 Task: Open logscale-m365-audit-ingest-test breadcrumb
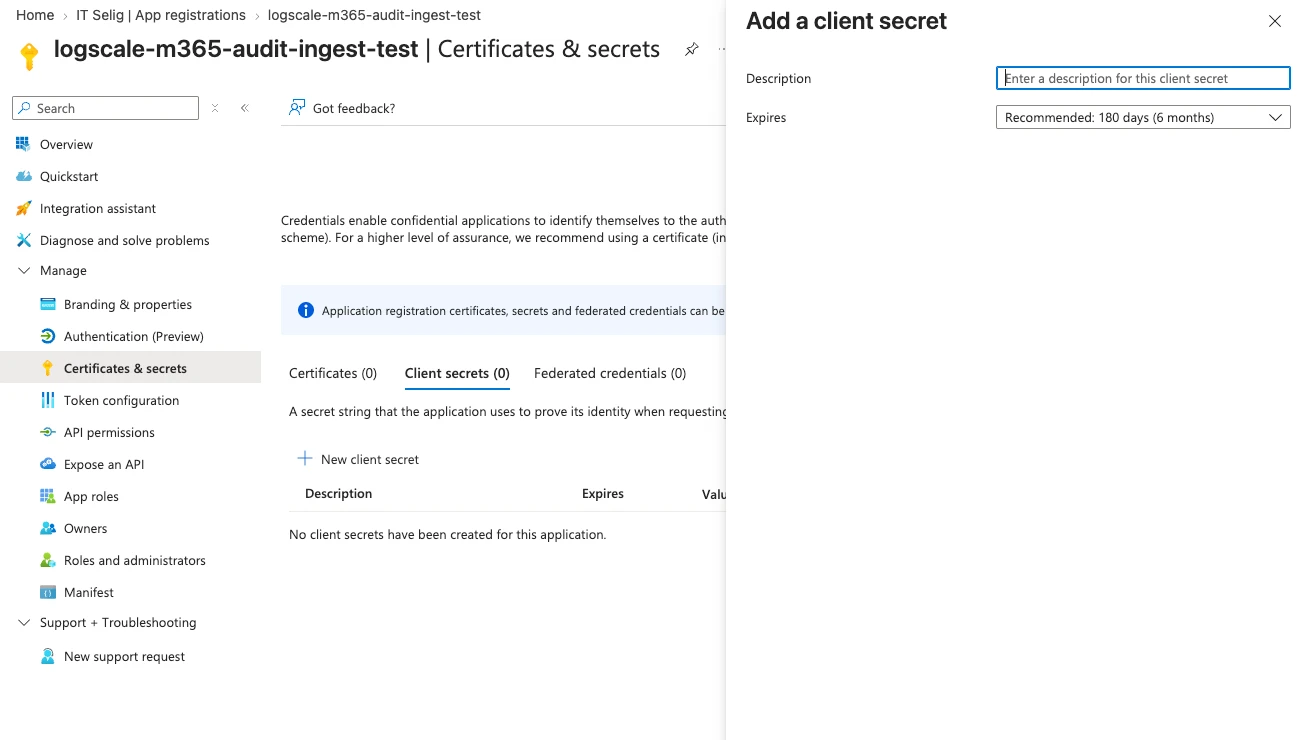374,15
